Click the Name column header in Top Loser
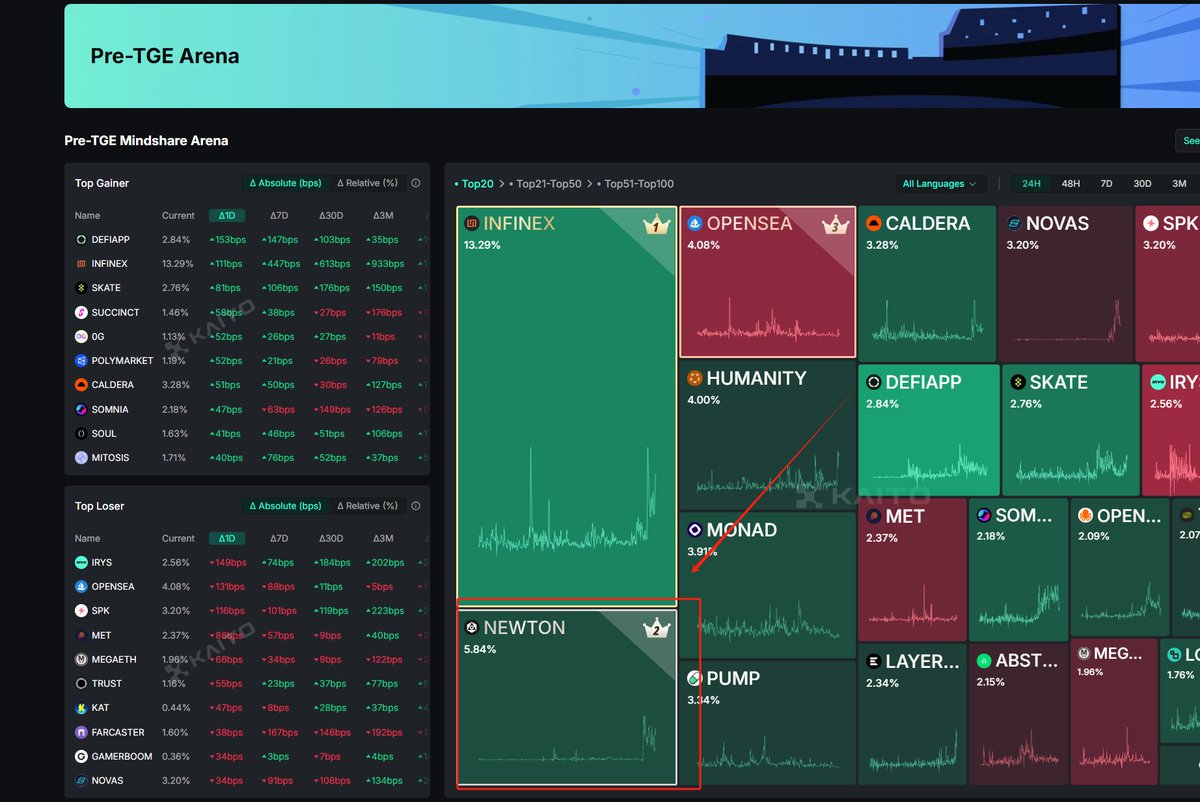Screen dimensions: 1200x802 88,539
